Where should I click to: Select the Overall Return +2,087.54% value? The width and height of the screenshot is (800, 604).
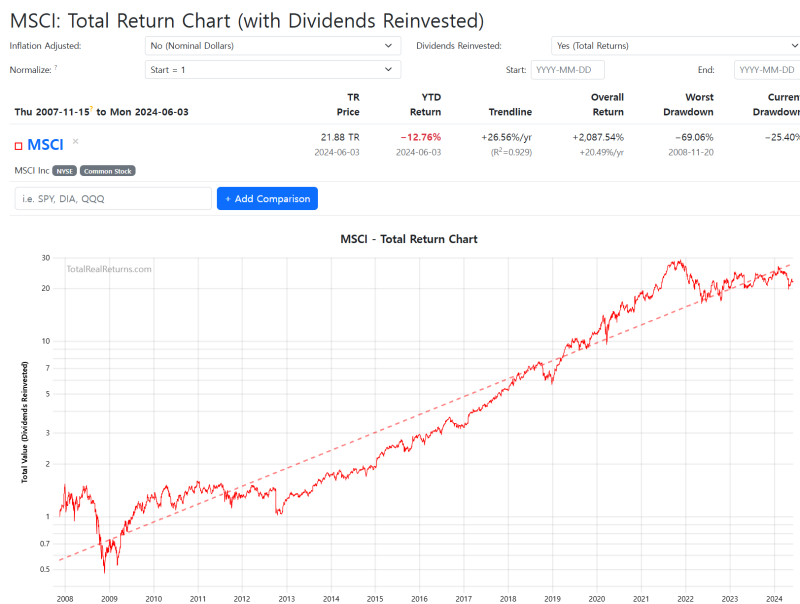pyautogui.click(x=598, y=137)
